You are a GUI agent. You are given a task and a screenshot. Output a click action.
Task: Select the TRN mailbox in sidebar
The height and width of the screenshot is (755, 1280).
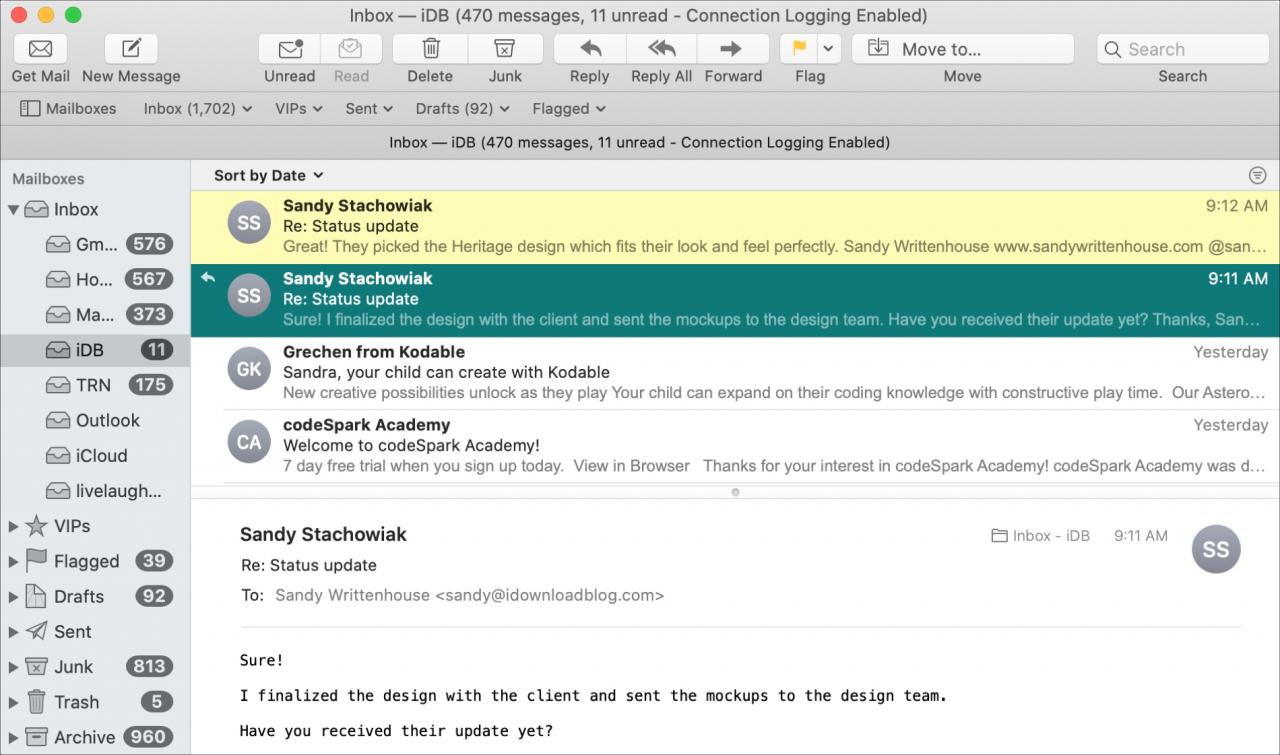pyautogui.click(x=95, y=385)
